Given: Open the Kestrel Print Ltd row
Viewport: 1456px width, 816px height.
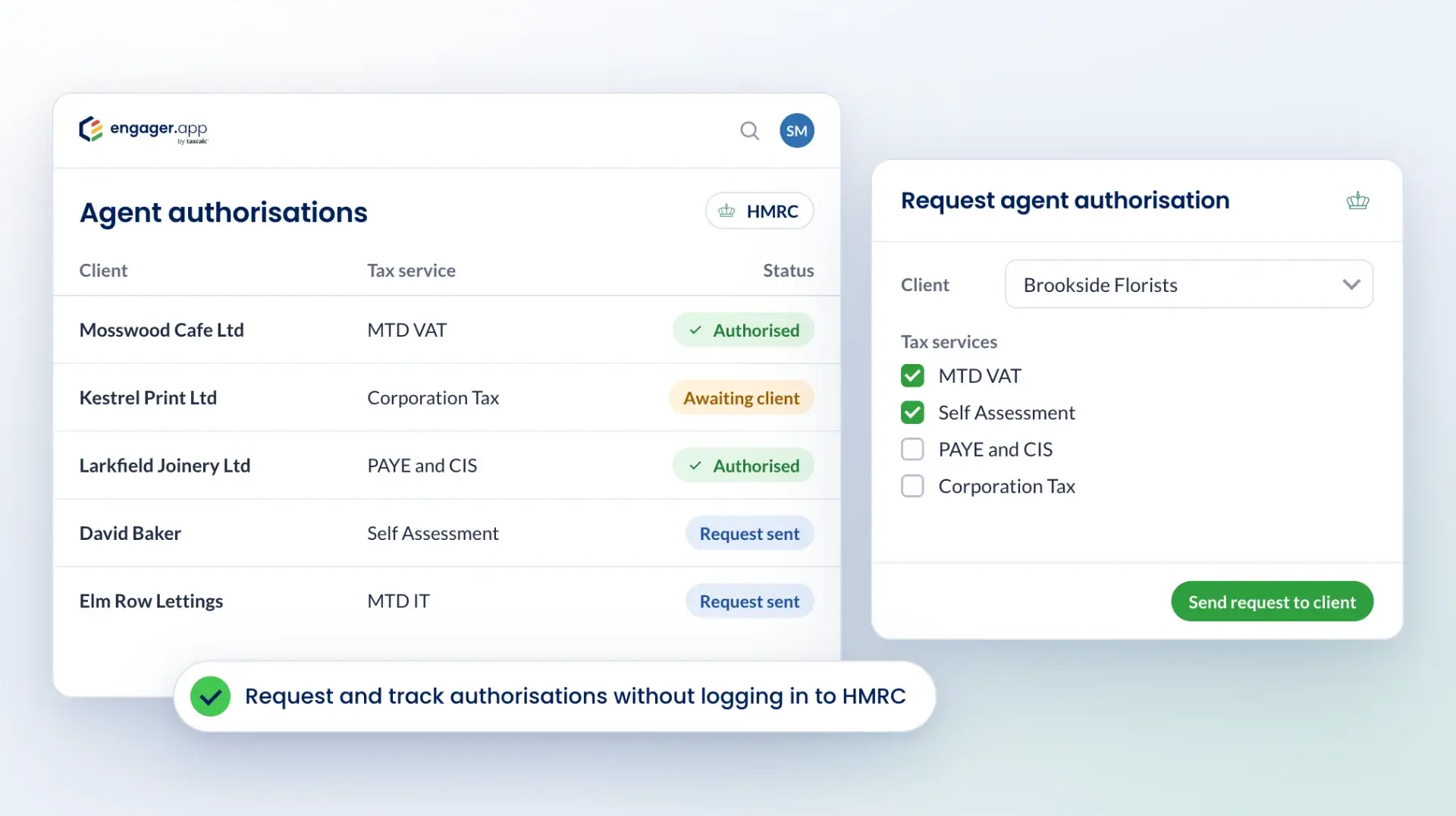Looking at the screenshot, I should [447, 397].
